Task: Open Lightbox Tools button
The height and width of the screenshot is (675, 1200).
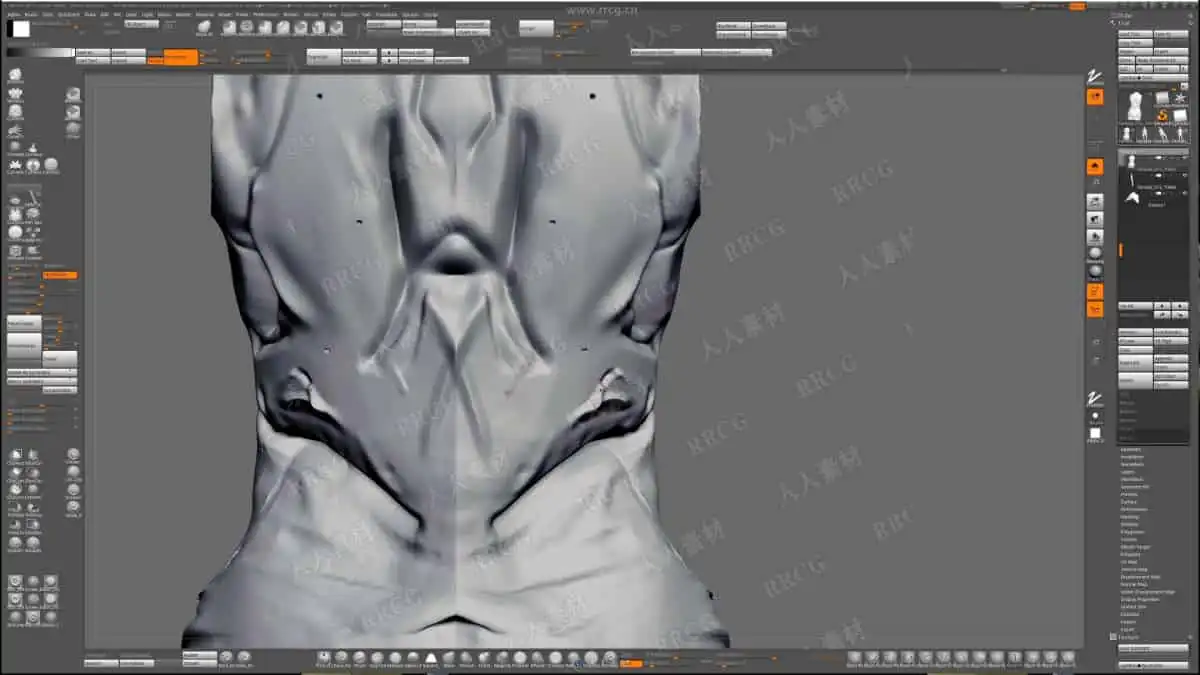Action: click(x=1153, y=77)
